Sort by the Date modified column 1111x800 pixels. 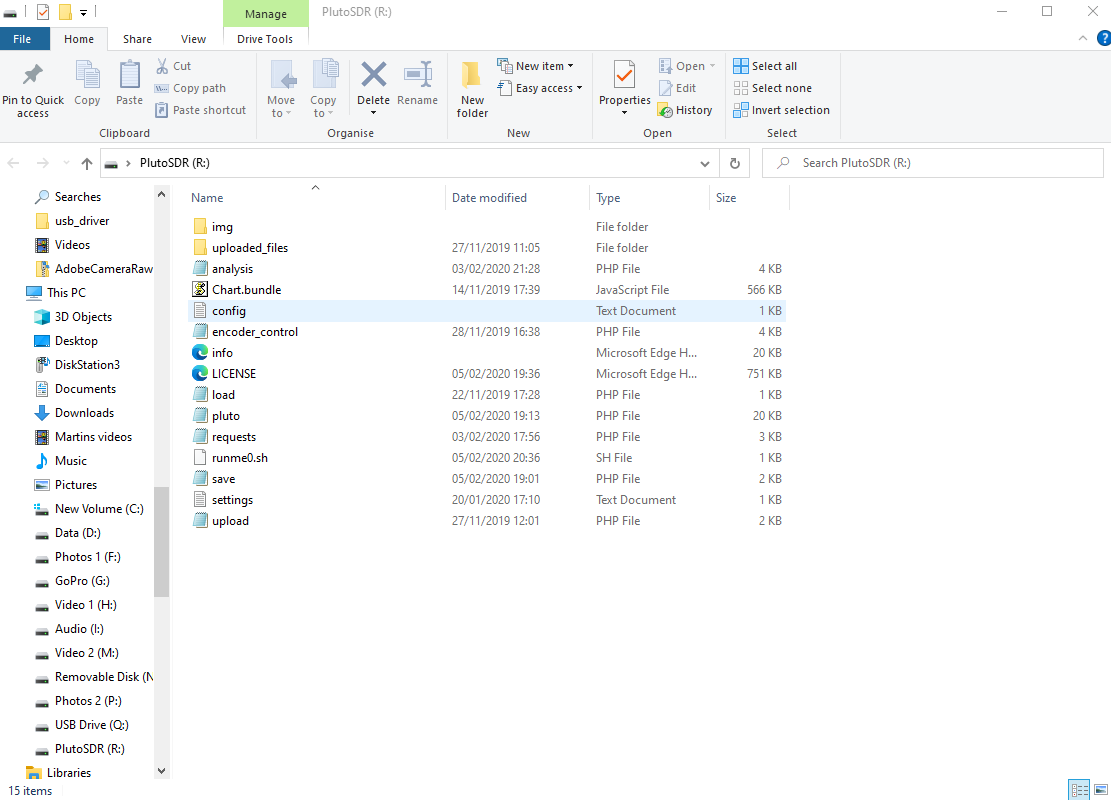518,198
